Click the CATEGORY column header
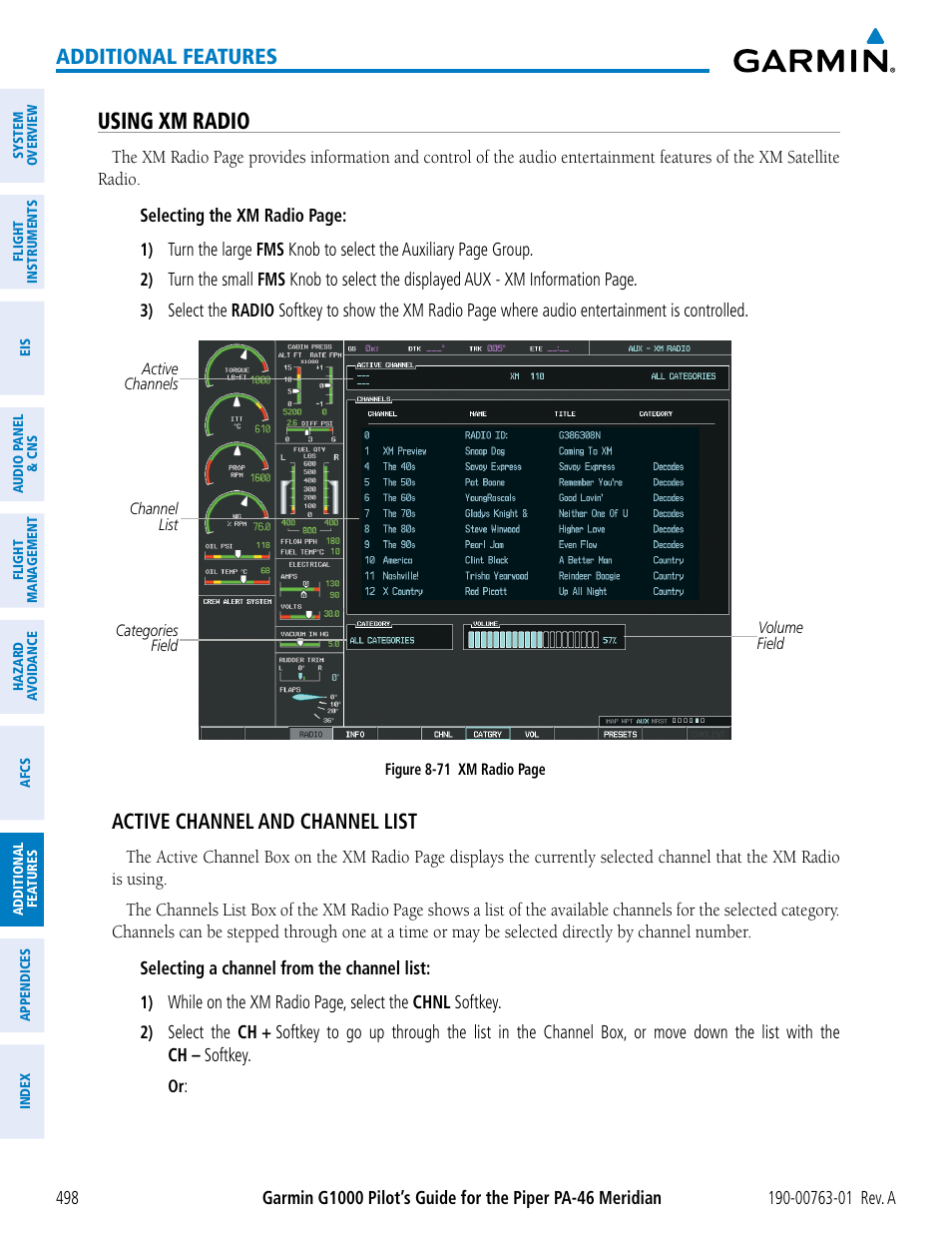This screenshot has width=952, height=1233. [x=656, y=413]
